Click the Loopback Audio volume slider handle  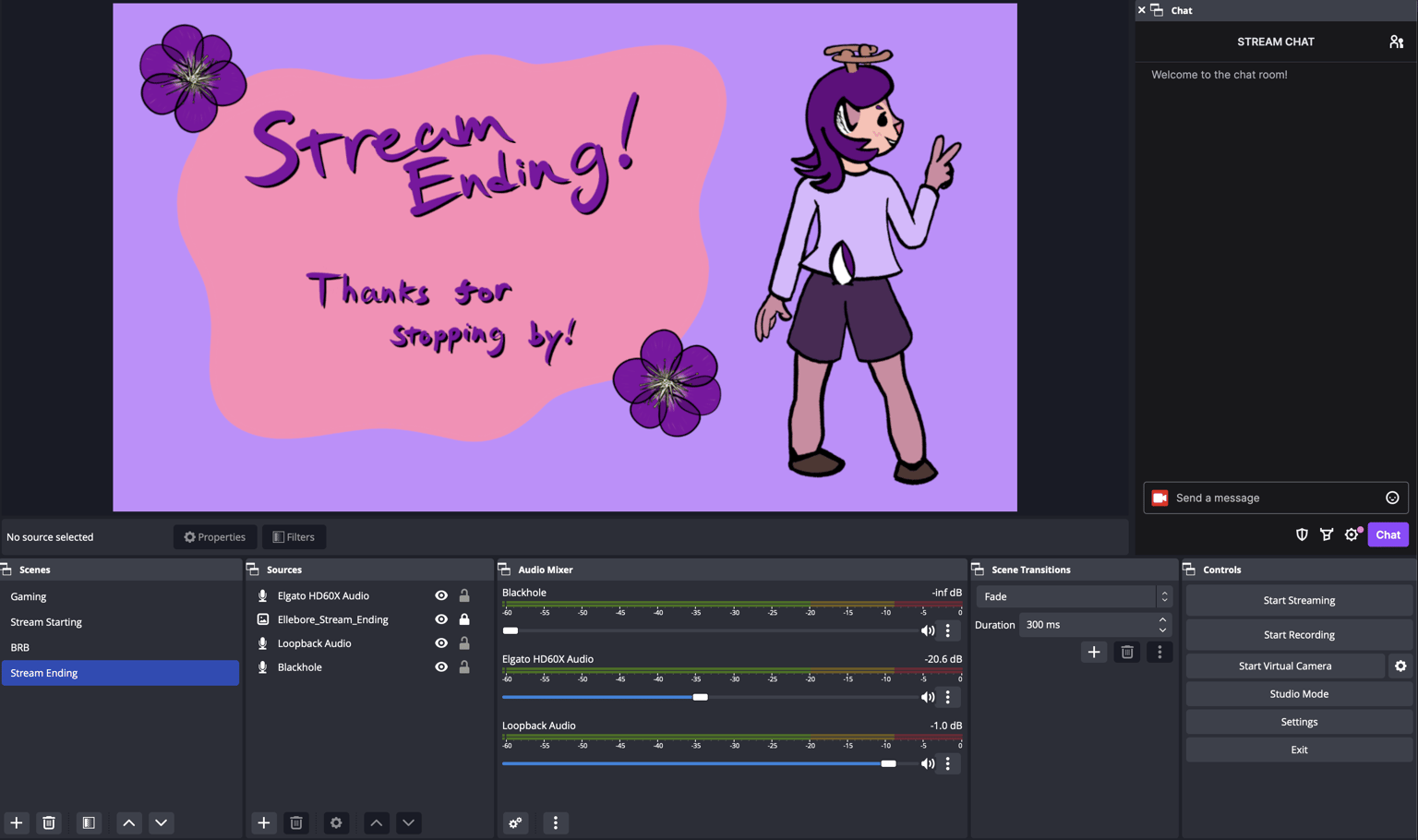point(888,763)
